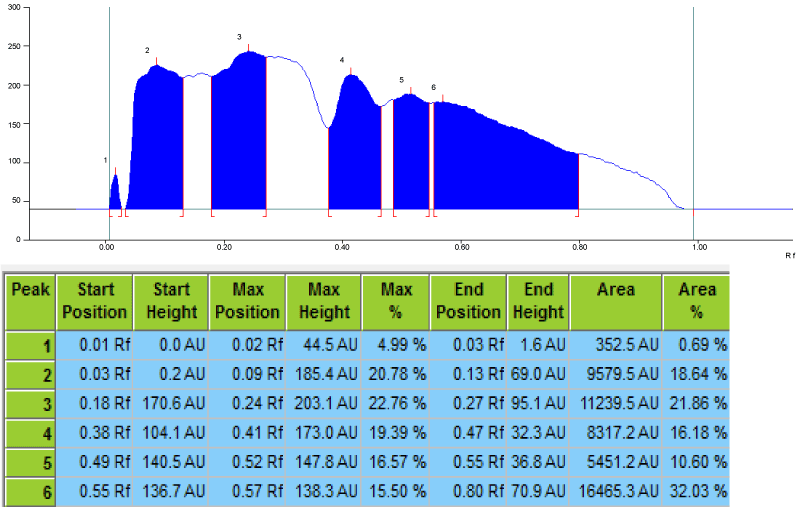800x507 pixels.
Task: Click the 9579.5 AU area cell
Action: [616, 374]
